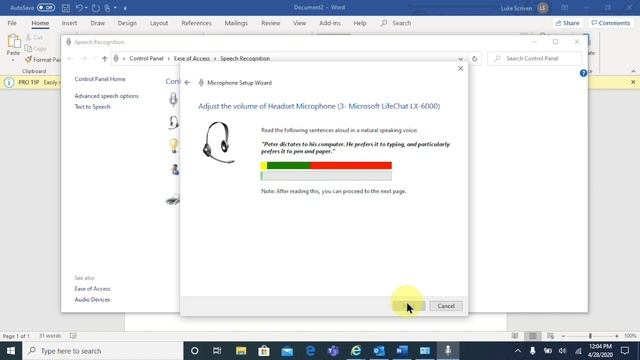Switch to Word from the taskbar
Viewport: 640px width, 360px height.
coord(402,351)
